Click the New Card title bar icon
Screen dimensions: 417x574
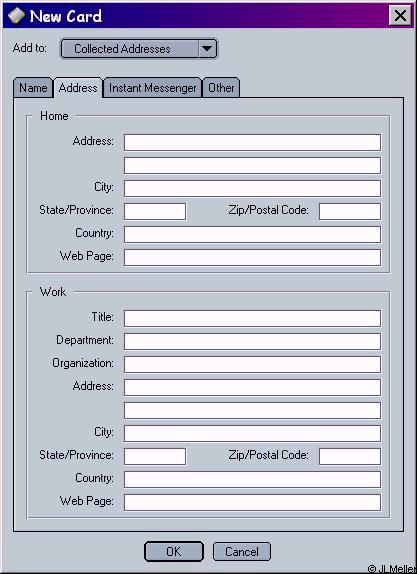pyautogui.click(x=16, y=15)
